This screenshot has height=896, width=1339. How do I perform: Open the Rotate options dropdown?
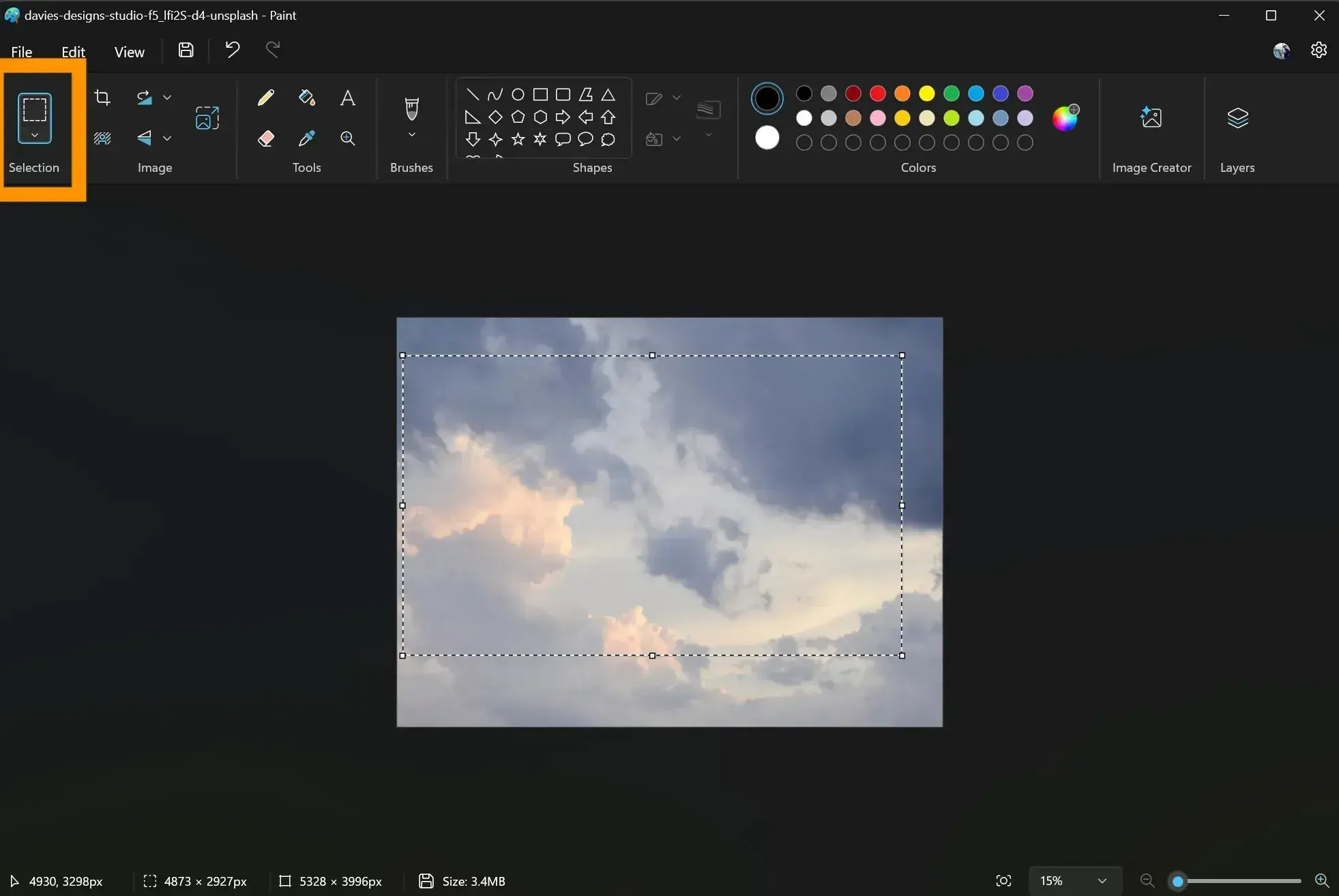point(168,97)
